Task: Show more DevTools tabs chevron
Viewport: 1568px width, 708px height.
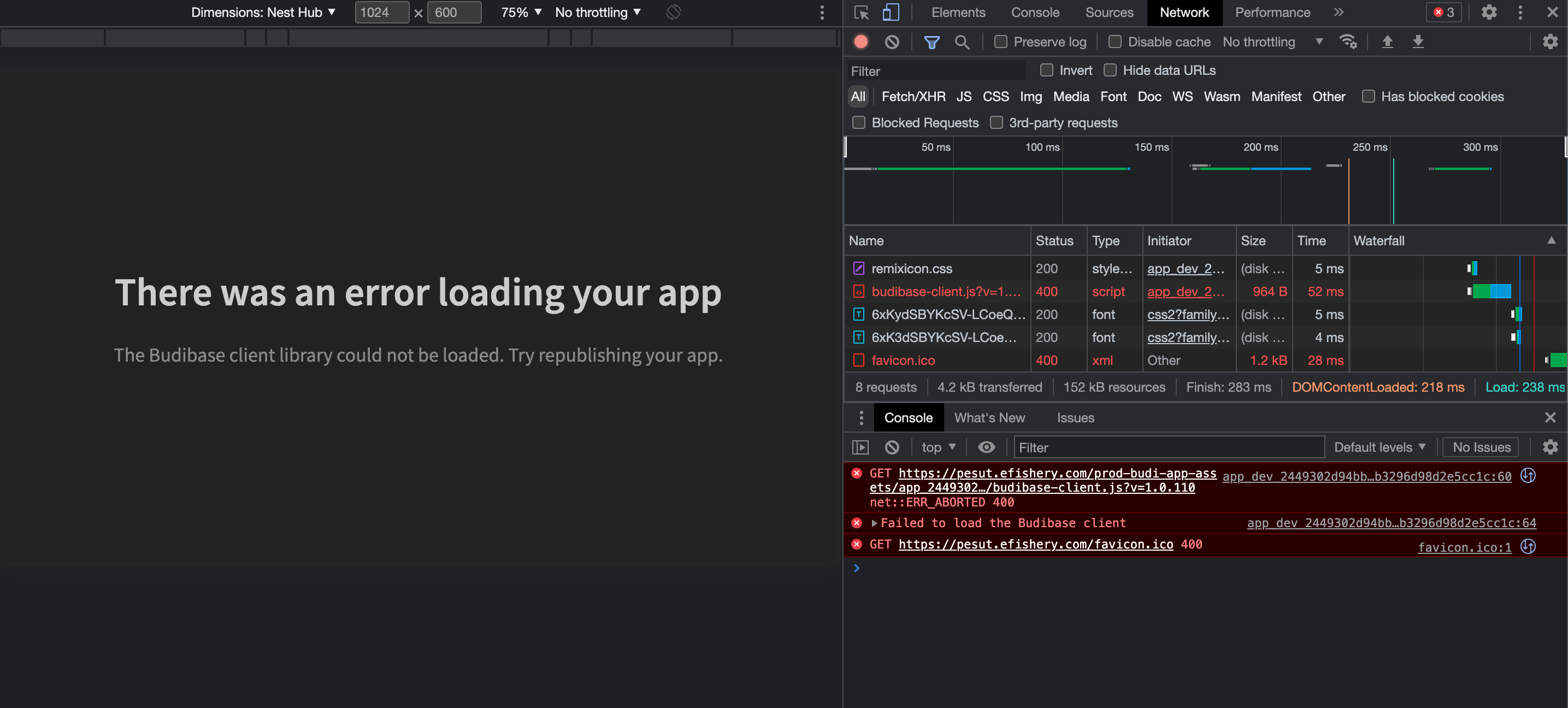Action: pyautogui.click(x=1338, y=12)
